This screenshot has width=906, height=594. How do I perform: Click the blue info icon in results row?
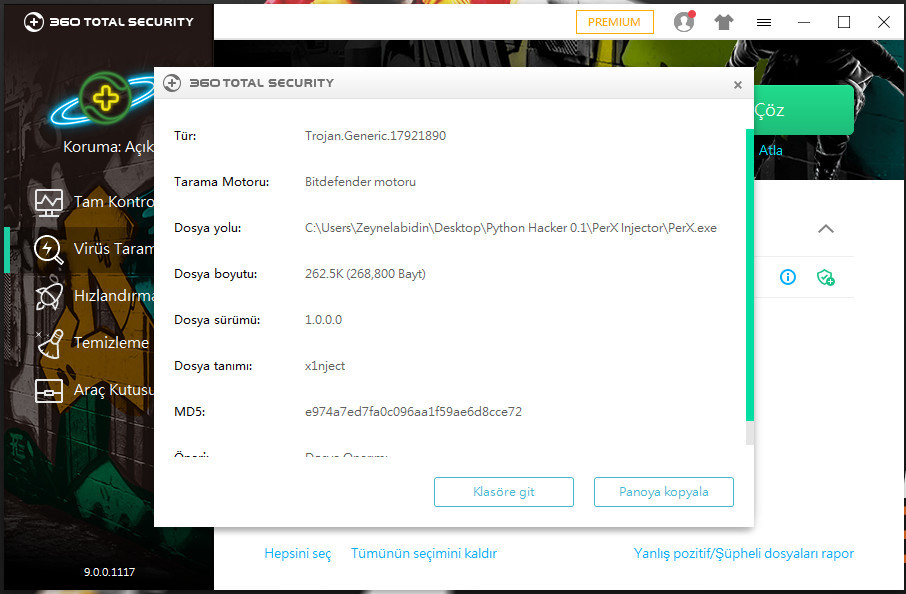(x=788, y=277)
